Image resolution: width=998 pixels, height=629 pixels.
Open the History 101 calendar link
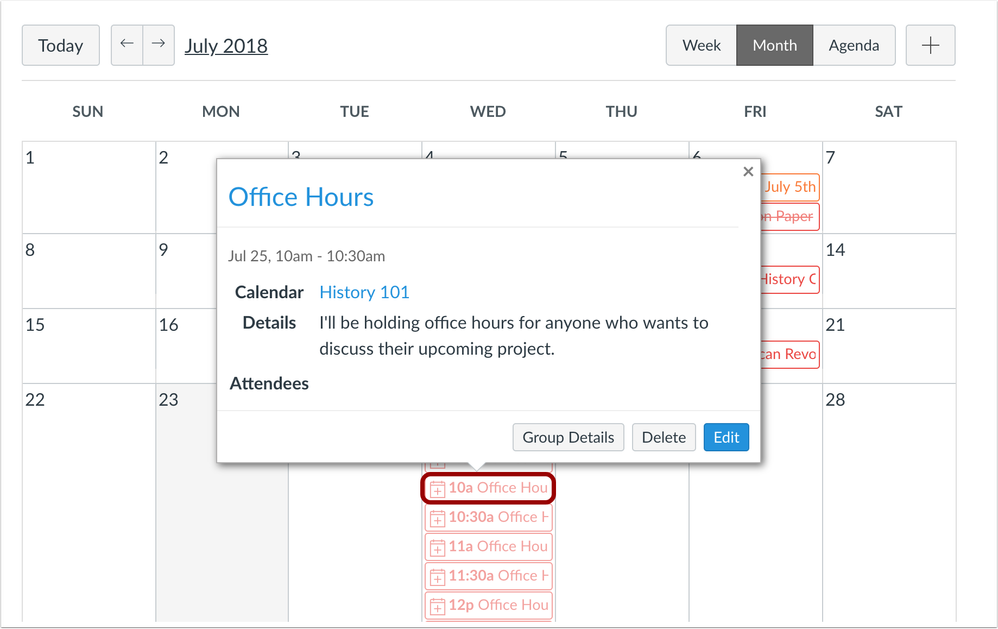(363, 292)
